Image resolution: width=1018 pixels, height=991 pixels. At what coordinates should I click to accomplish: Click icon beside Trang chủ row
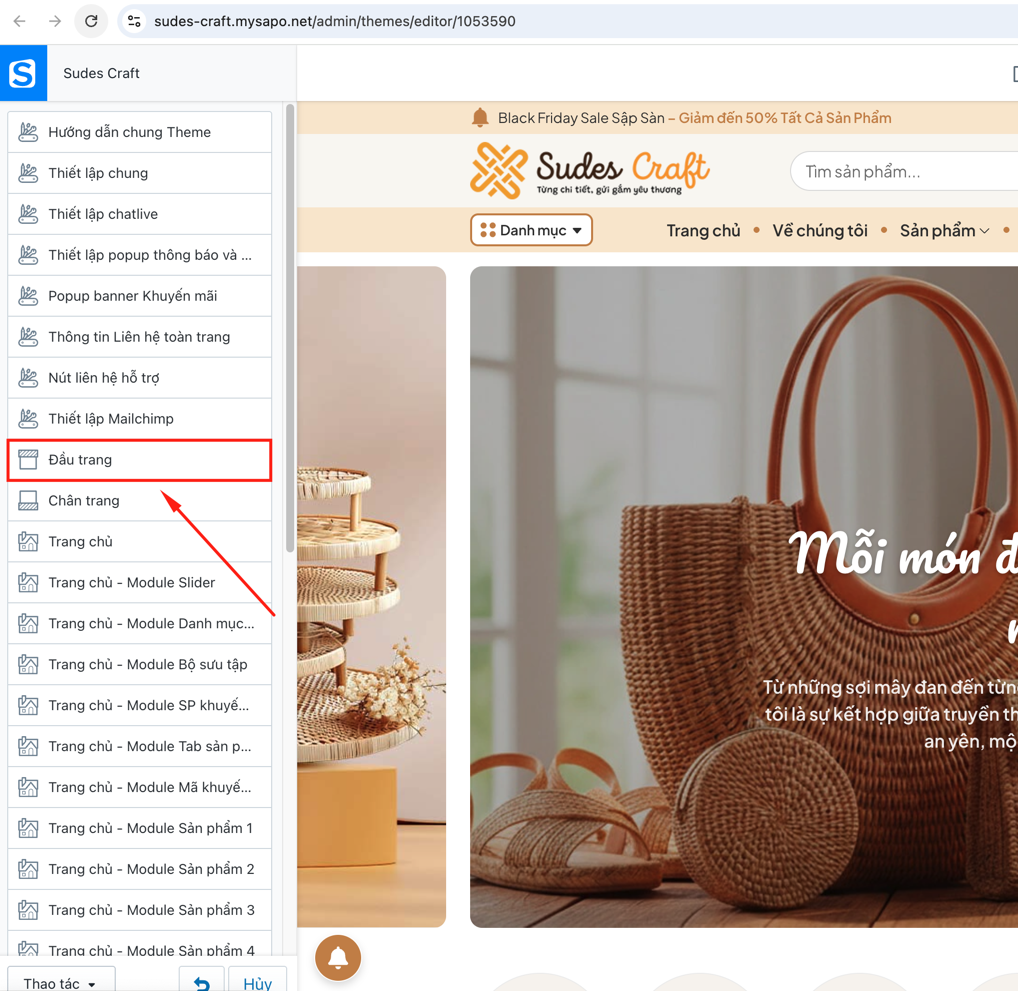tap(28, 542)
